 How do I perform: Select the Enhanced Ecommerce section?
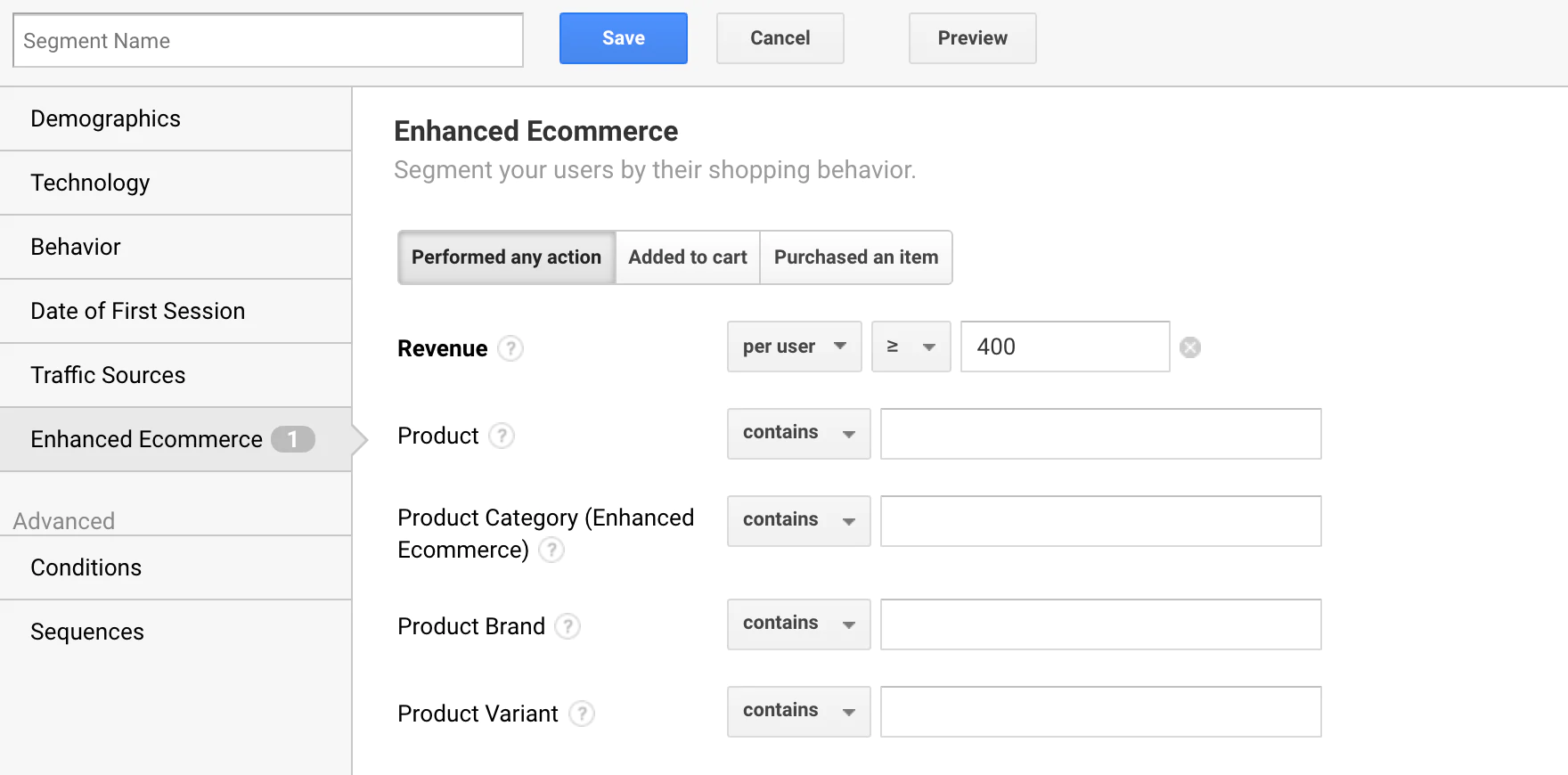coord(176,439)
